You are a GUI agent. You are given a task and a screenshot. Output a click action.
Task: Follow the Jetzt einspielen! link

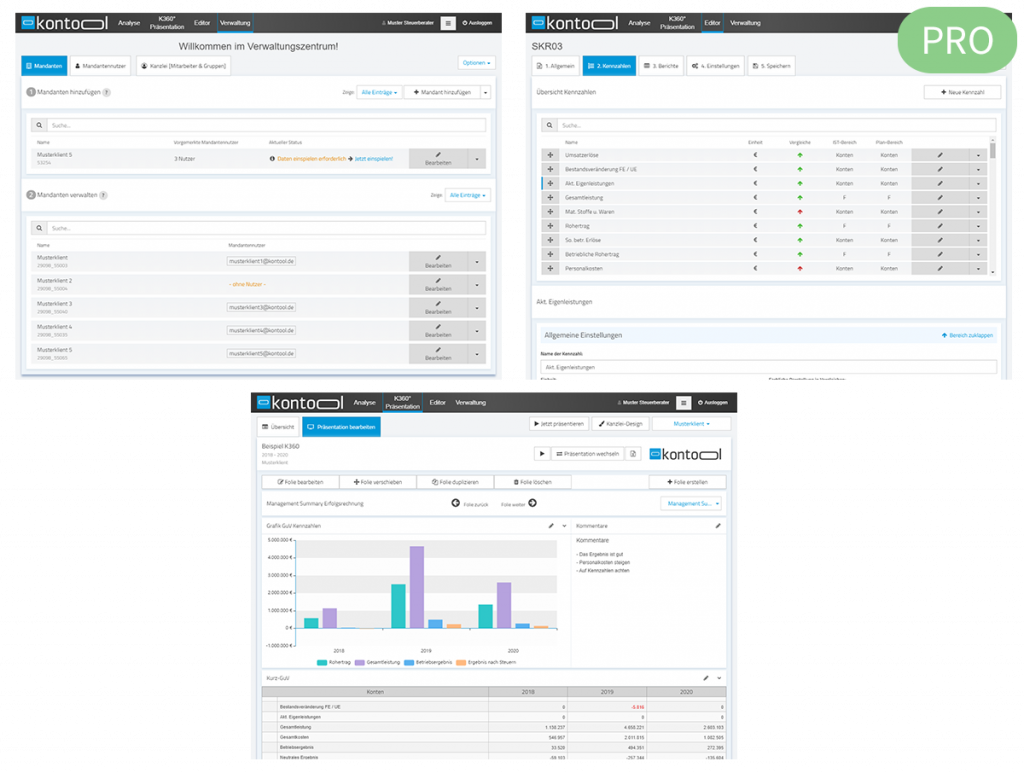tap(374, 158)
